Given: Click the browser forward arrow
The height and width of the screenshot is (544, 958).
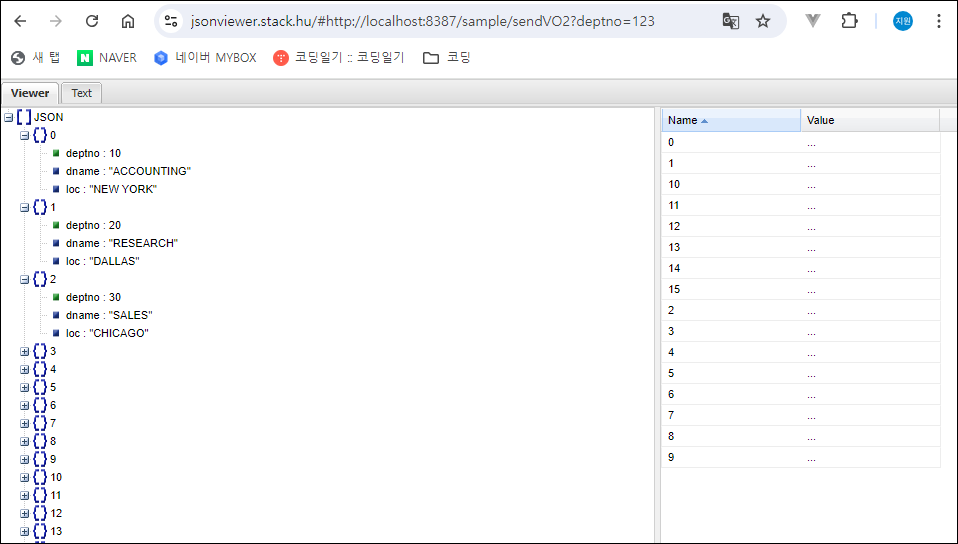Looking at the screenshot, I should 56,21.
